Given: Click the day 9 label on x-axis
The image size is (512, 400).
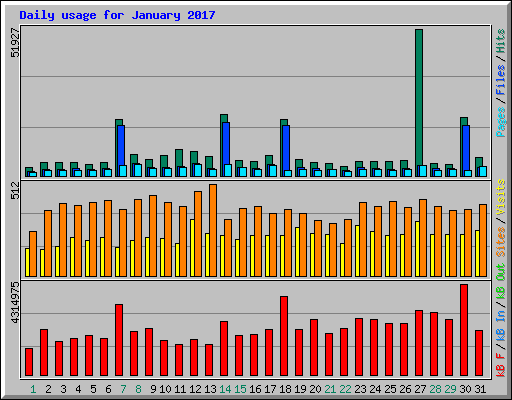Looking at the screenshot, I should 153,389.
